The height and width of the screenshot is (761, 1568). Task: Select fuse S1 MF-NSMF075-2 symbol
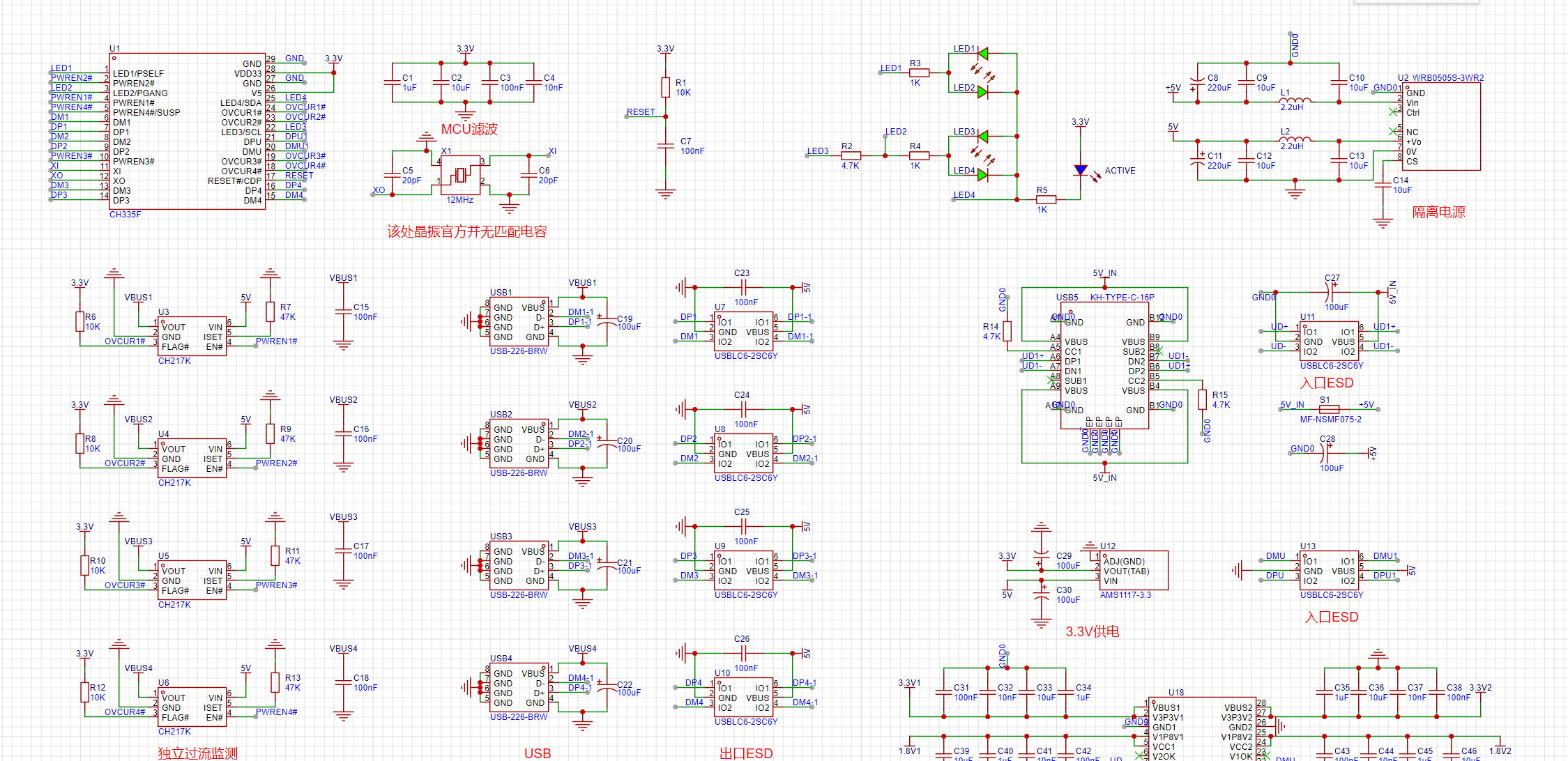click(1330, 409)
